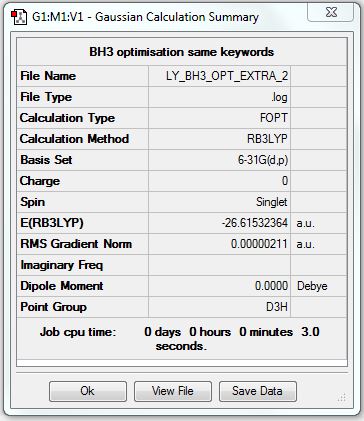Open the log with View File
This screenshot has width=364, height=421.
pos(173,391)
